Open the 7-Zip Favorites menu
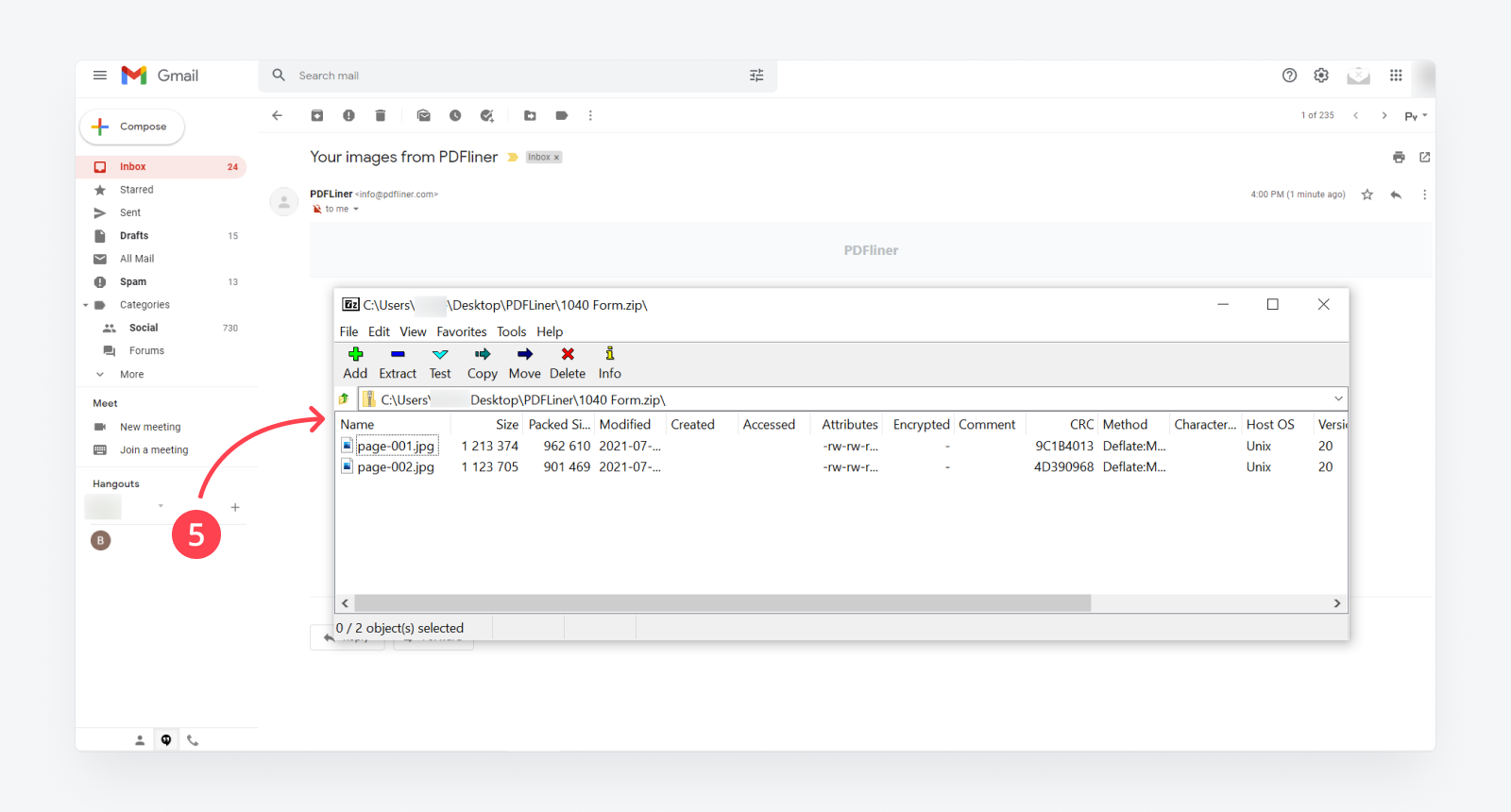 [462, 331]
